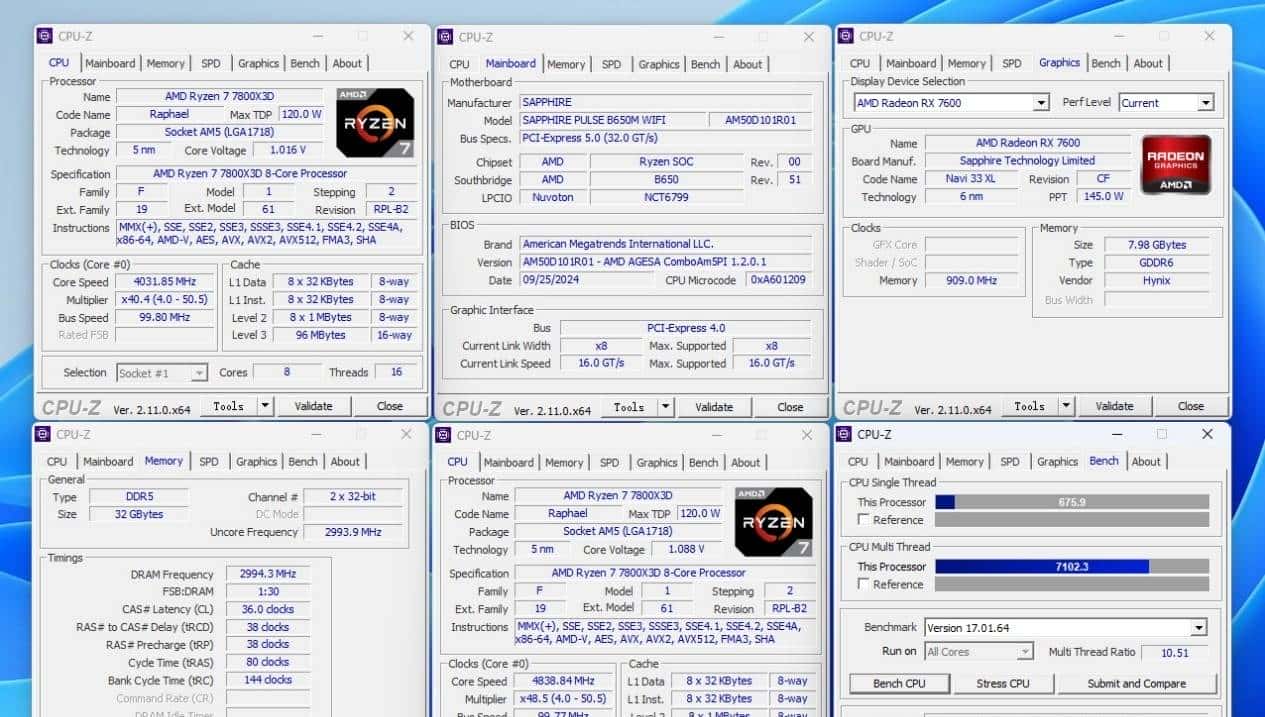1265x717 pixels.
Task: Click the Radeon Graphics logo in the Graphics window
Action: 1176,164
